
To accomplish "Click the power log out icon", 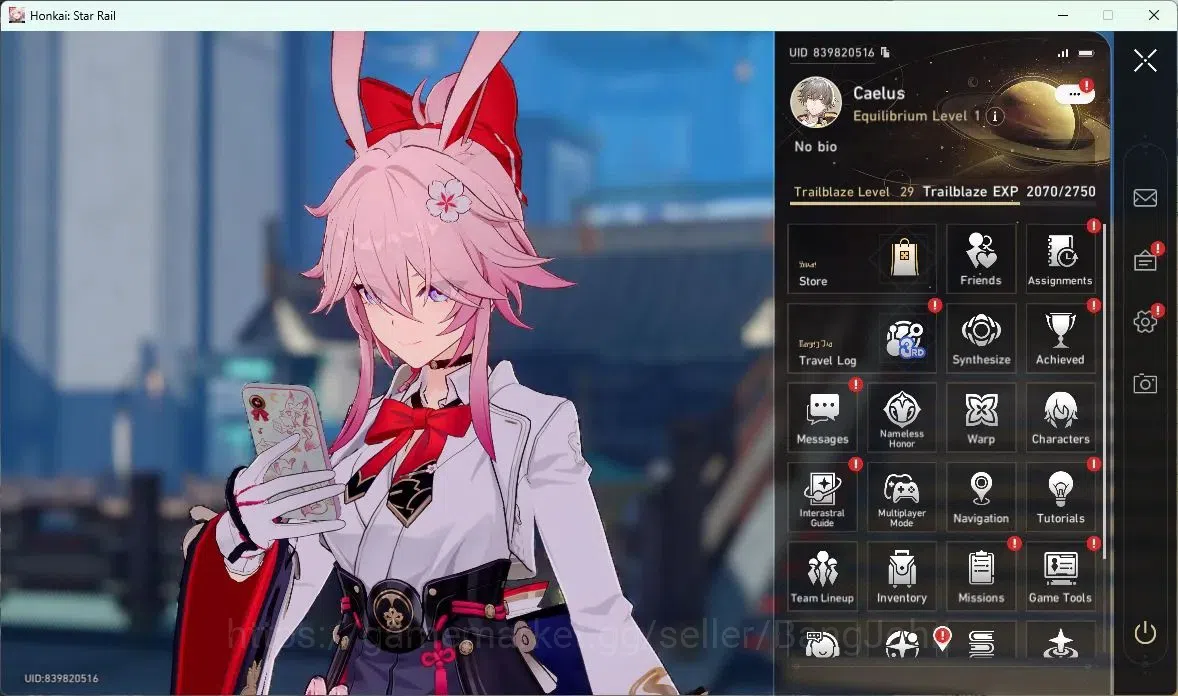I will (1145, 633).
